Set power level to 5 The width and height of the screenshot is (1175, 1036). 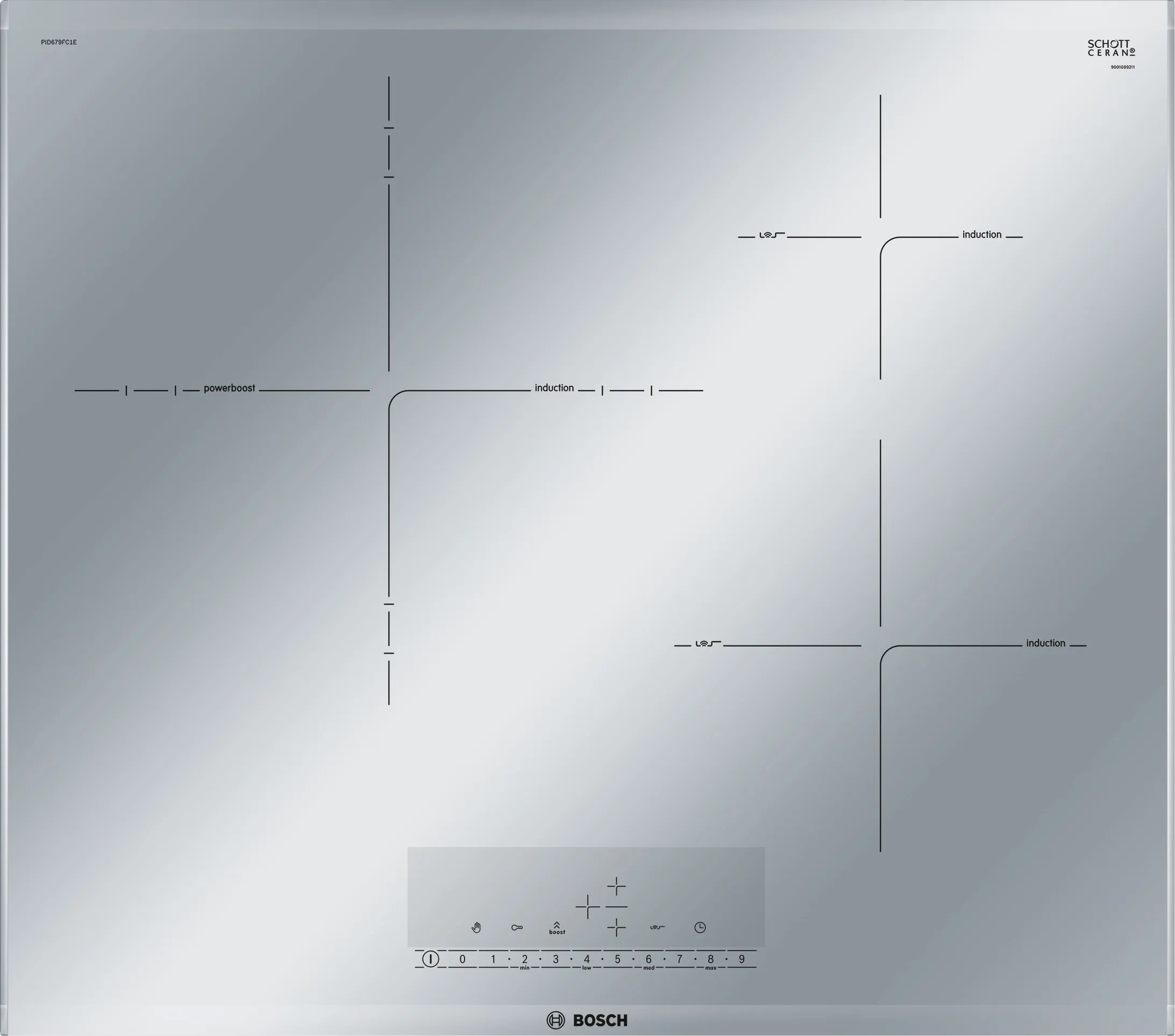coord(617,959)
